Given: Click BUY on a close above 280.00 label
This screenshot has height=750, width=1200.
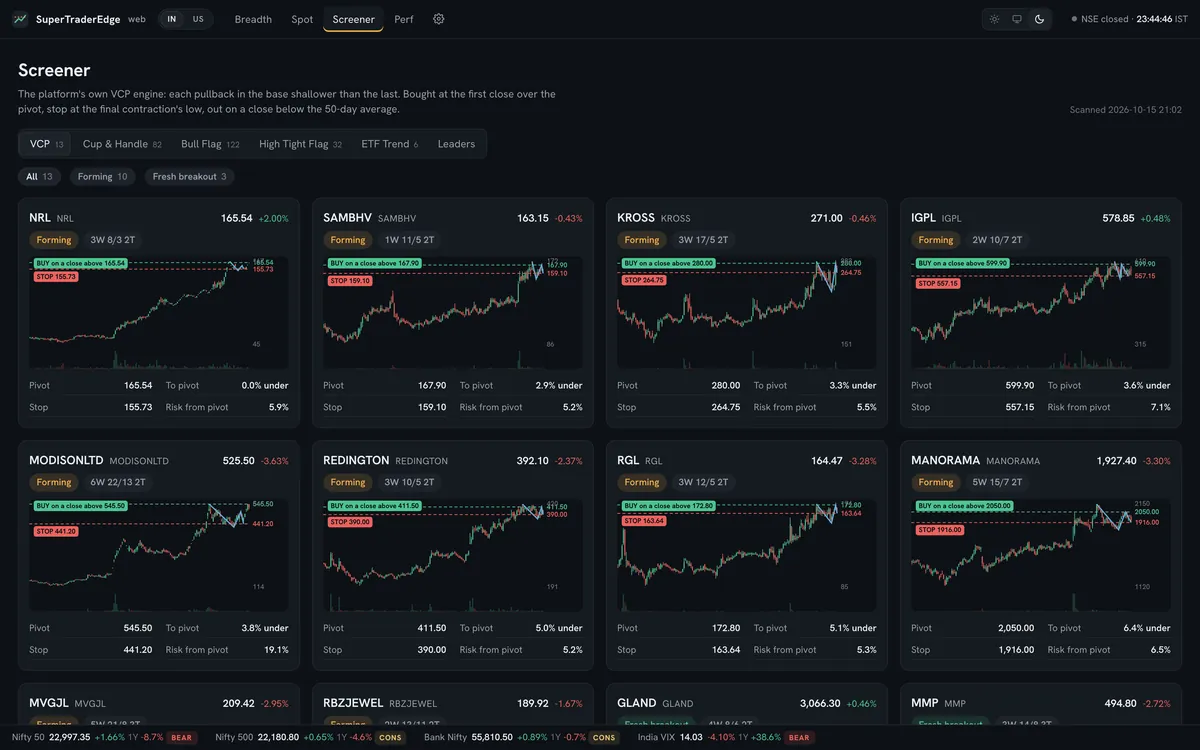Looking at the screenshot, I should click(668, 264).
